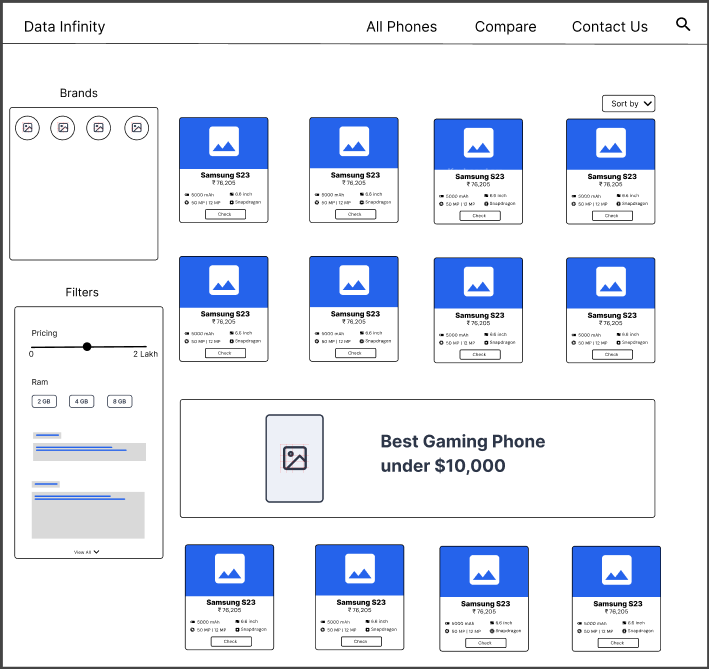Image resolution: width=709 pixels, height=669 pixels.
Task: Click the Pricing slider handle
Action: tap(87, 347)
